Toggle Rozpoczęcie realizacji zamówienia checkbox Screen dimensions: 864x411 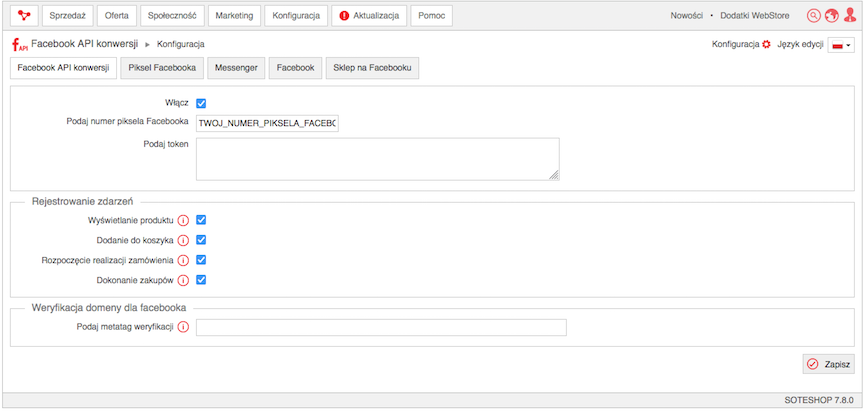[201, 259]
